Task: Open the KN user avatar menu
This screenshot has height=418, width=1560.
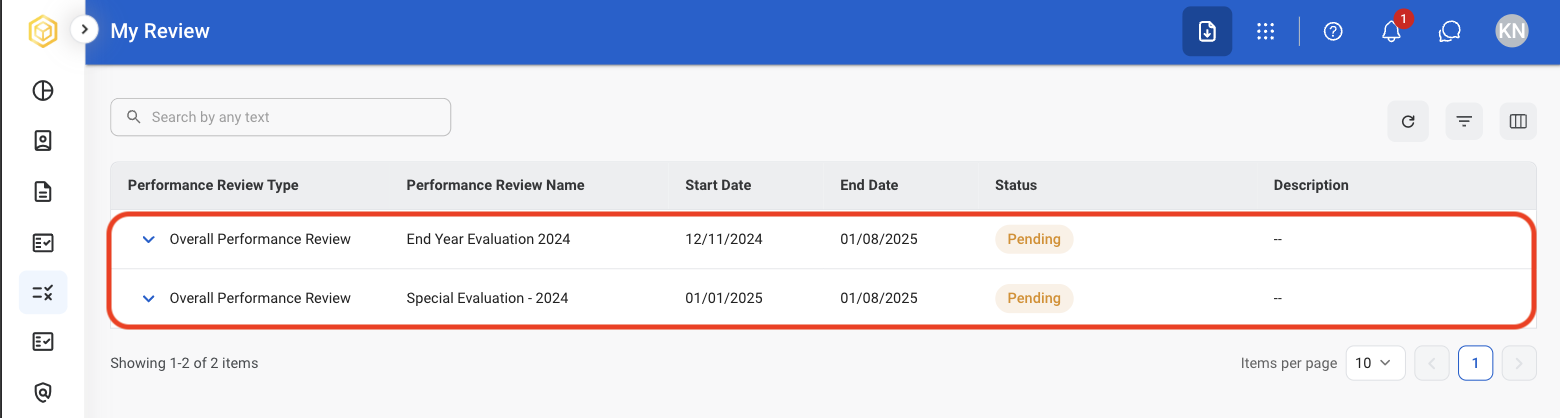Action: 1512,31
